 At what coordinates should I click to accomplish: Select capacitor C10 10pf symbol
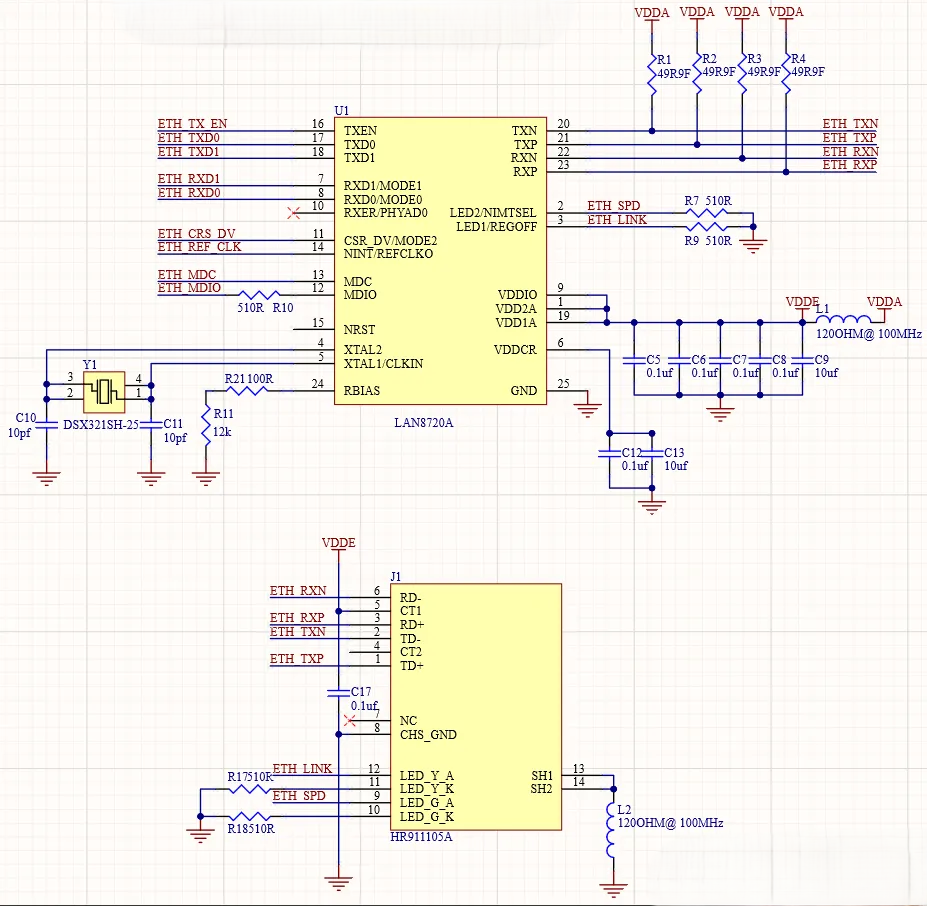point(47,425)
